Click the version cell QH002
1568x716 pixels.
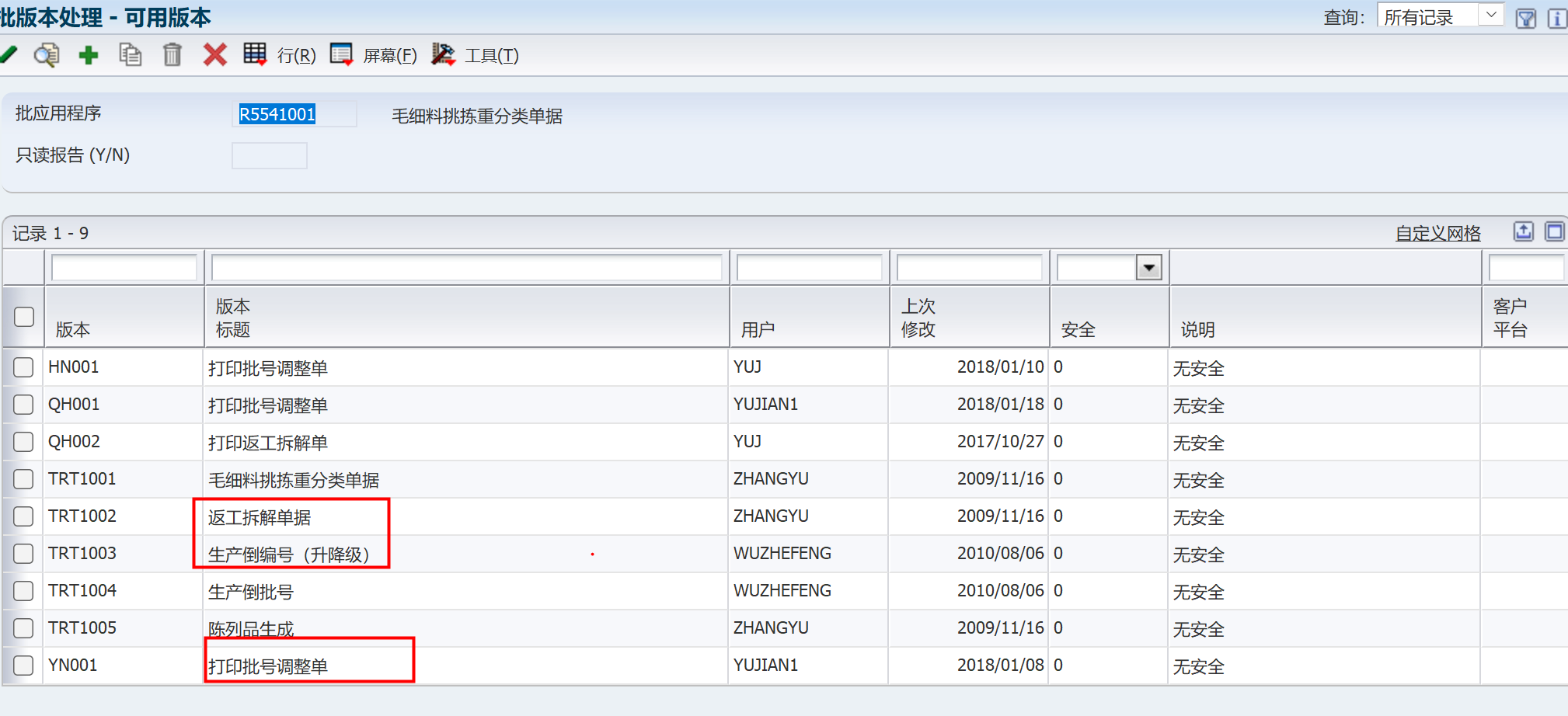click(x=74, y=441)
